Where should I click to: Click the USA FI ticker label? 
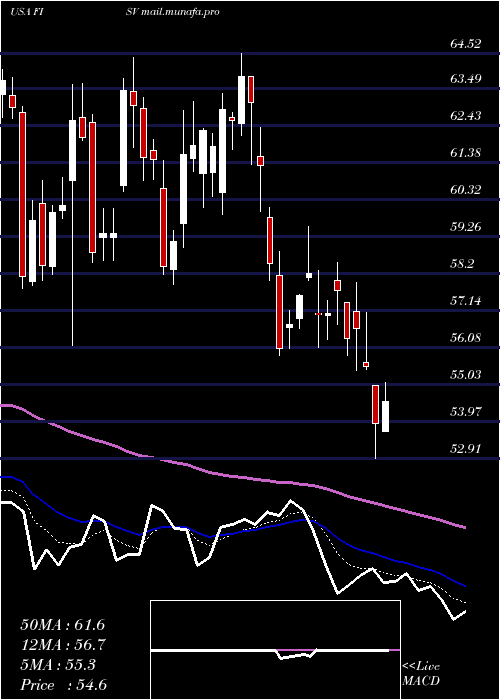(26, 12)
